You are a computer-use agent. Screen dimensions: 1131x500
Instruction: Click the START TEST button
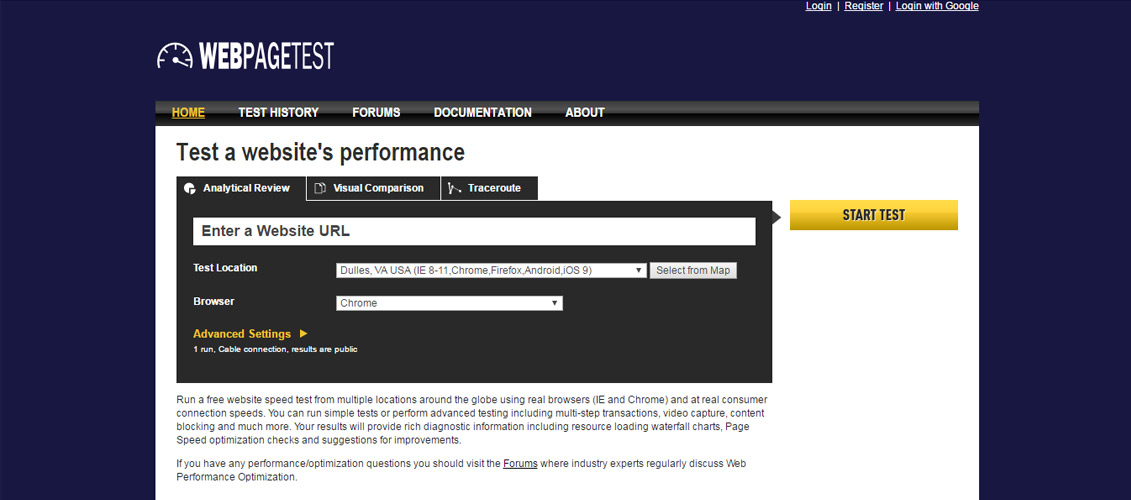tap(873, 215)
